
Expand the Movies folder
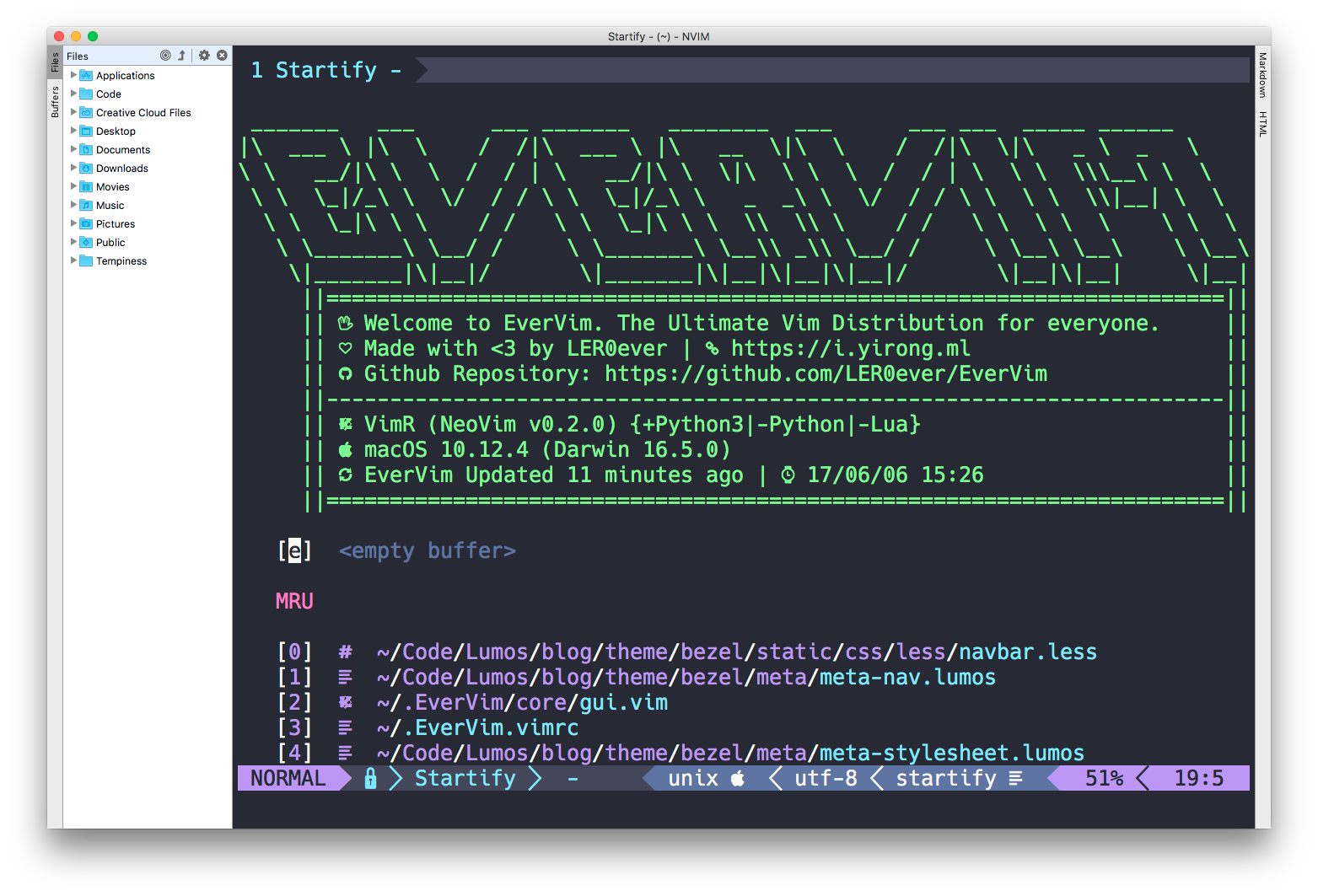pos(73,186)
